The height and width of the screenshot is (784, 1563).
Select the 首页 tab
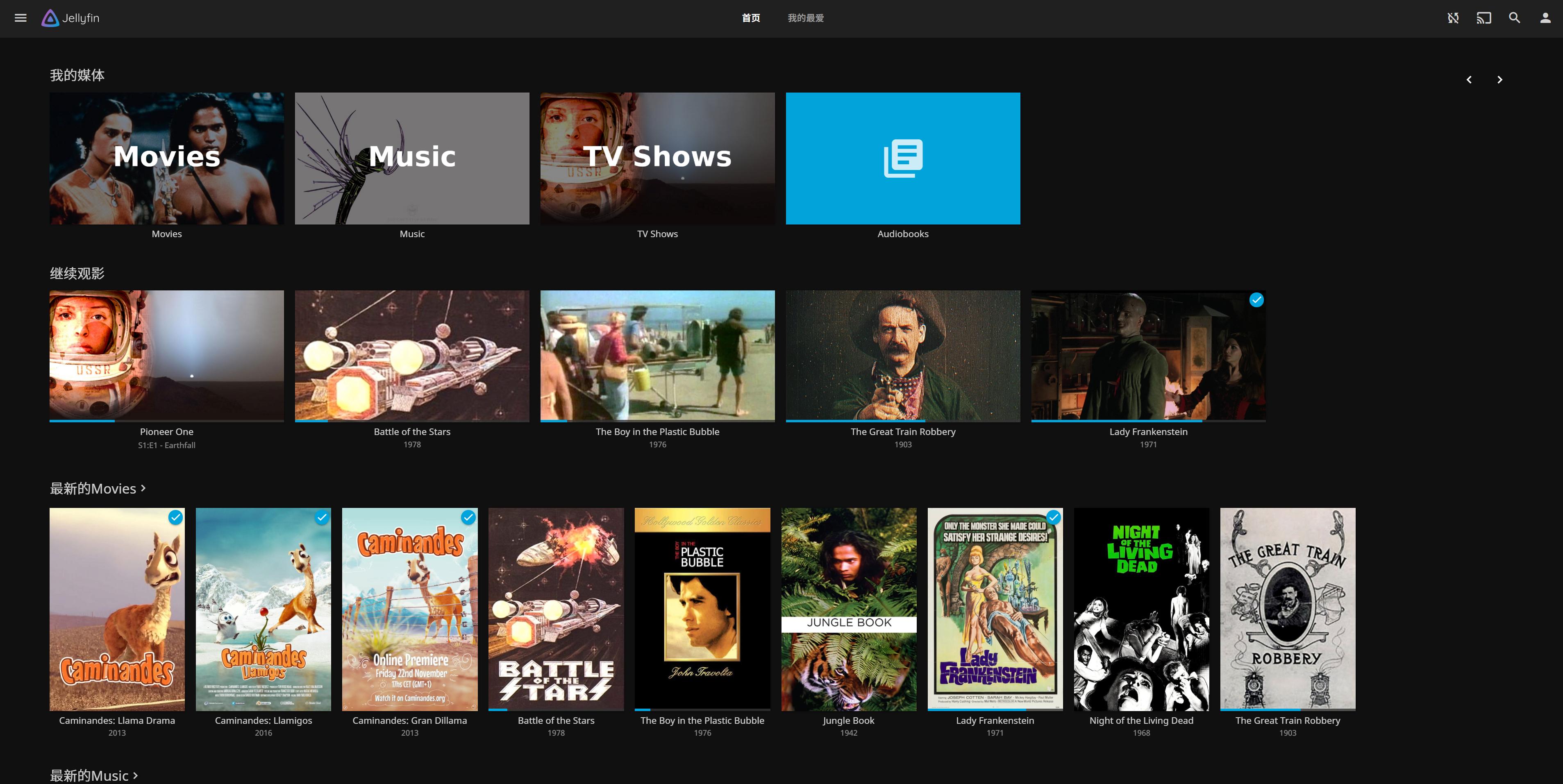tap(750, 18)
